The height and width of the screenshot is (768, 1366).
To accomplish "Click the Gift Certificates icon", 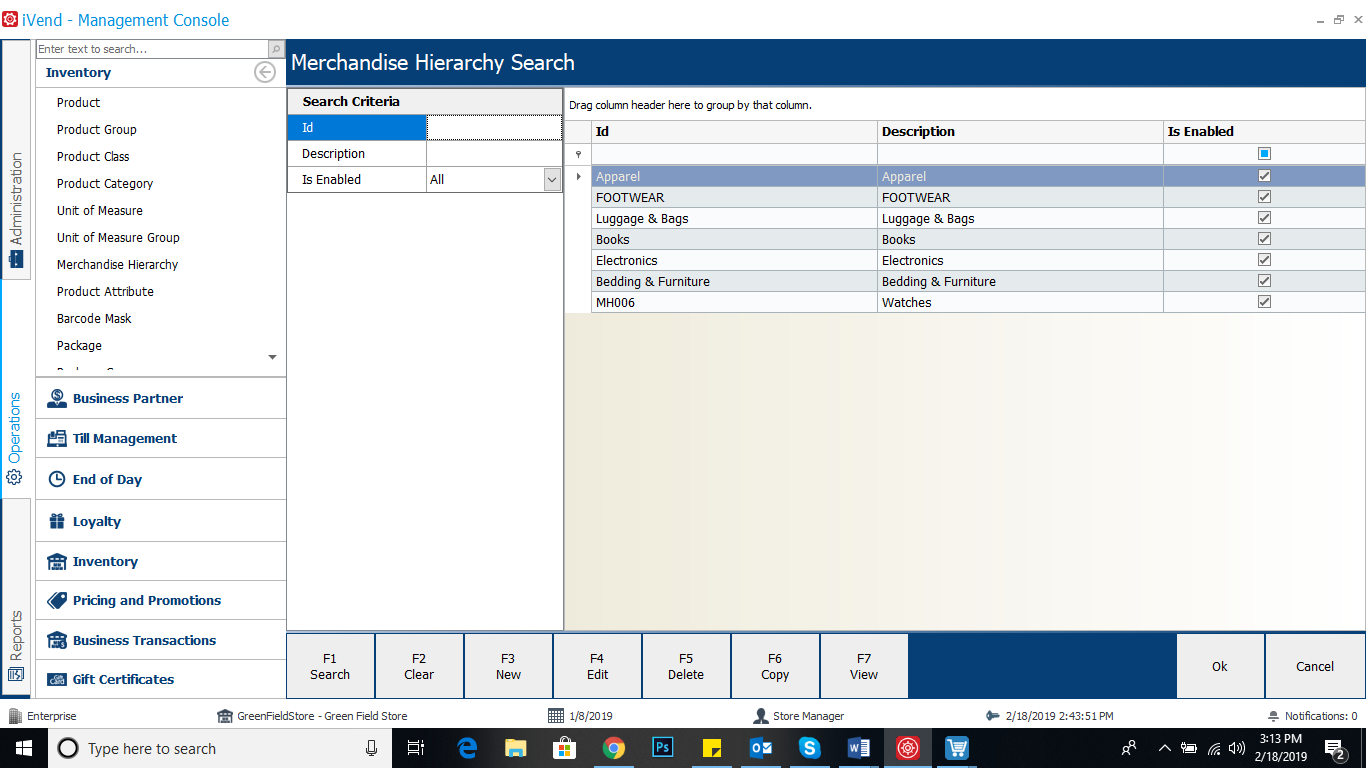I will pos(57,679).
